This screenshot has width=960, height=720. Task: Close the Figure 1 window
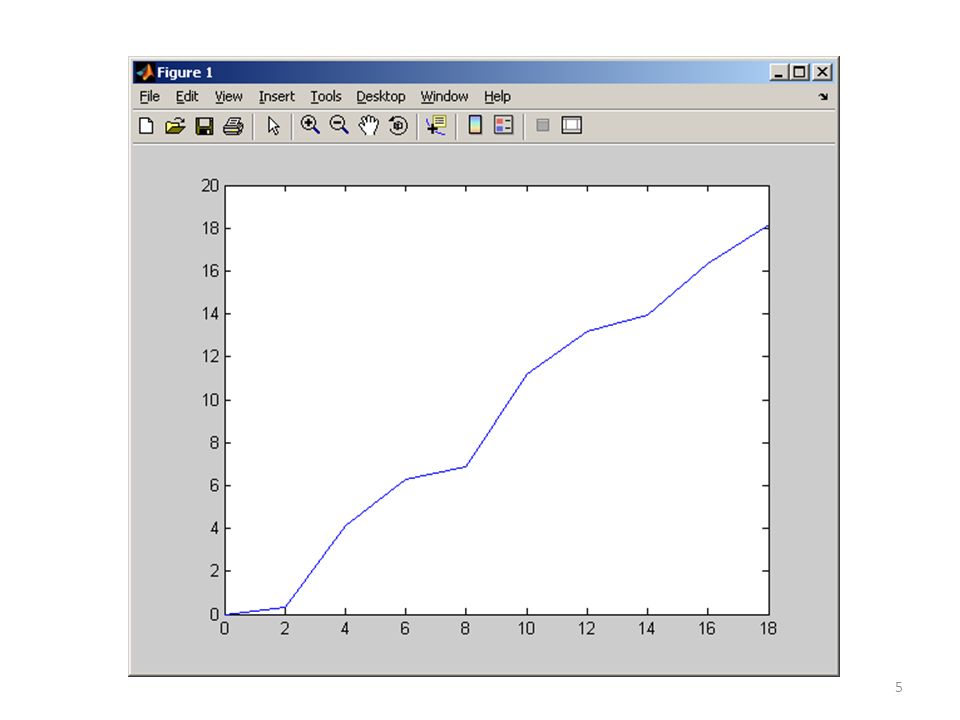822,72
